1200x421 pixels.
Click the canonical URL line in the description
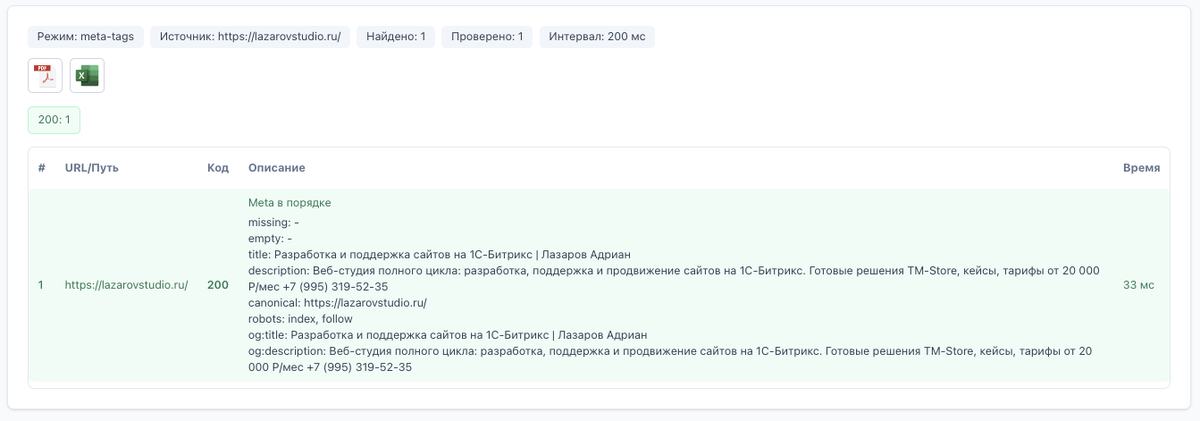[338, 302]
